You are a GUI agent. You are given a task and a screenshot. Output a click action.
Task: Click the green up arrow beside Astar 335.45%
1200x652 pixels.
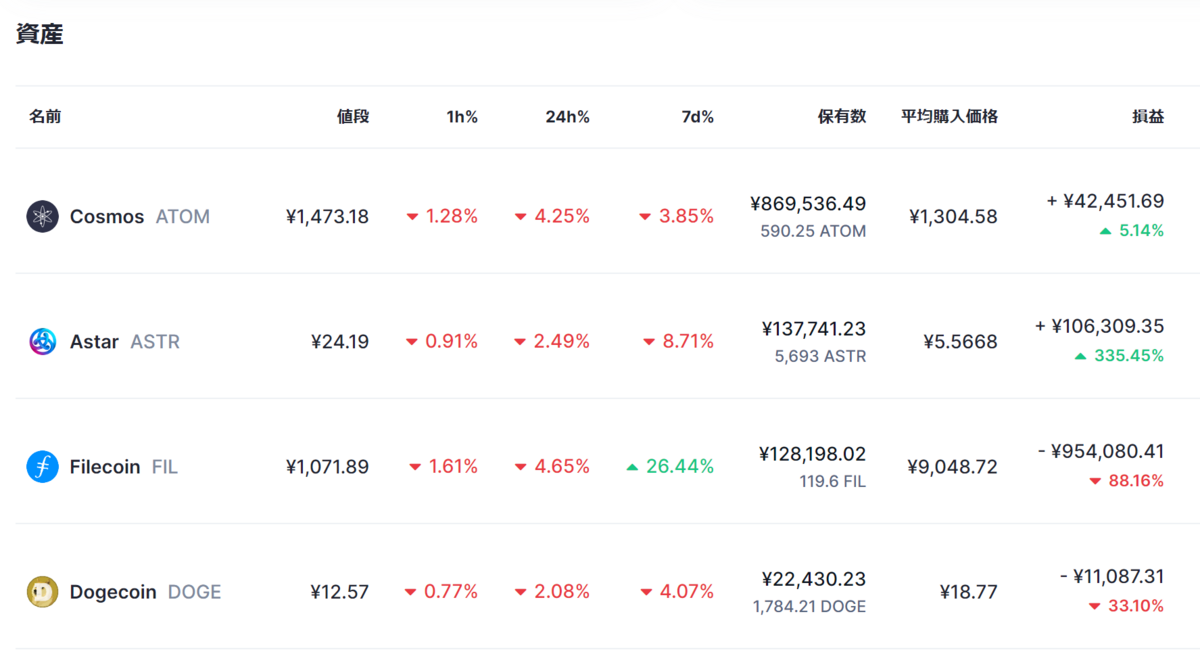(1079, 356)
